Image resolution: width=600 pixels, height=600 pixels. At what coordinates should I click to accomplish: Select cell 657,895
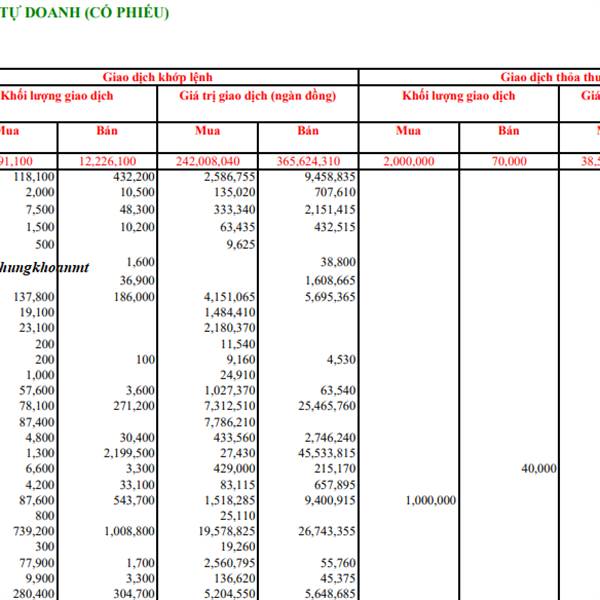click(x=335, y=485)
